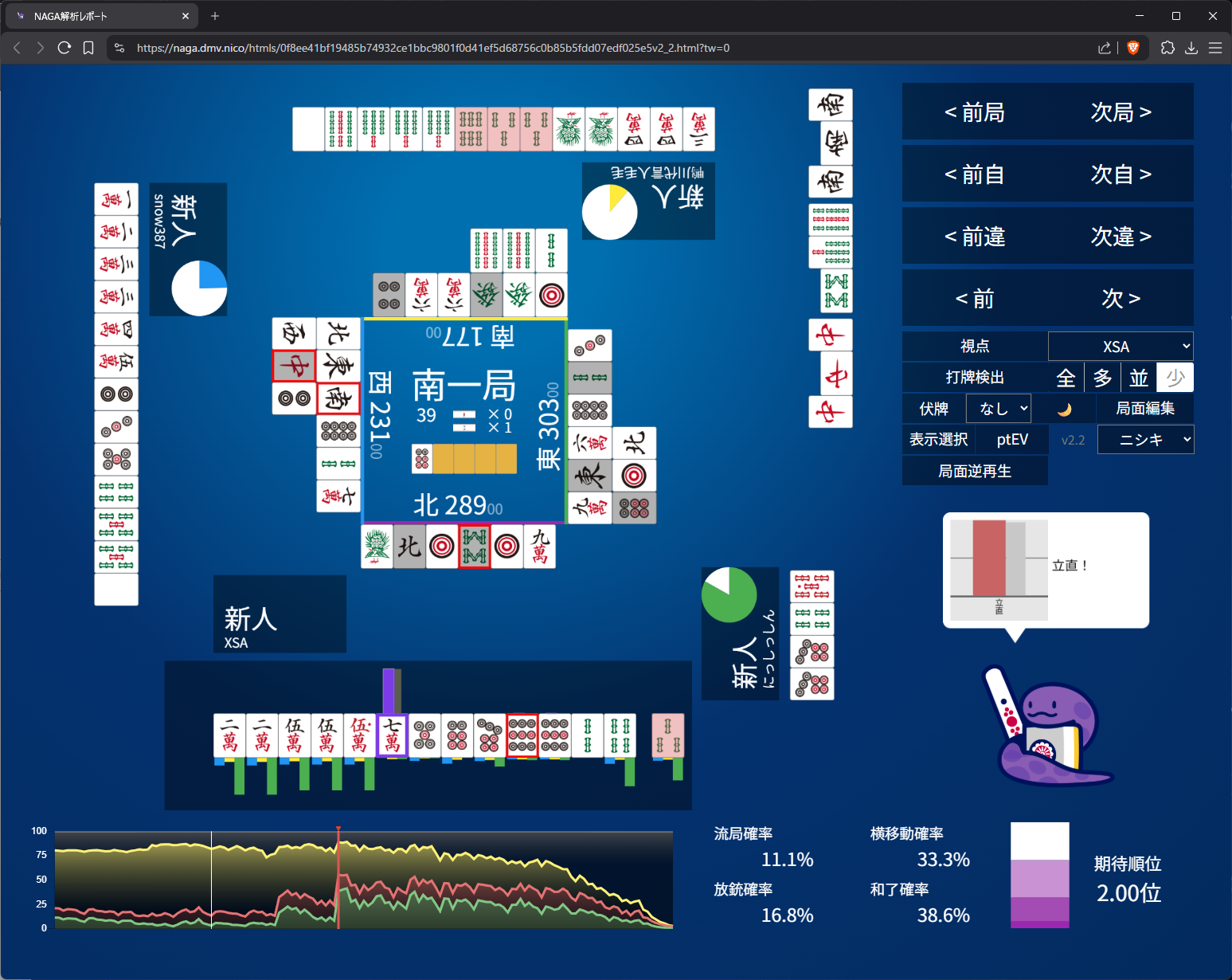Screen dimensions: 1232x980
Task: Set discard detection to 並
Action: (1139, 378)
